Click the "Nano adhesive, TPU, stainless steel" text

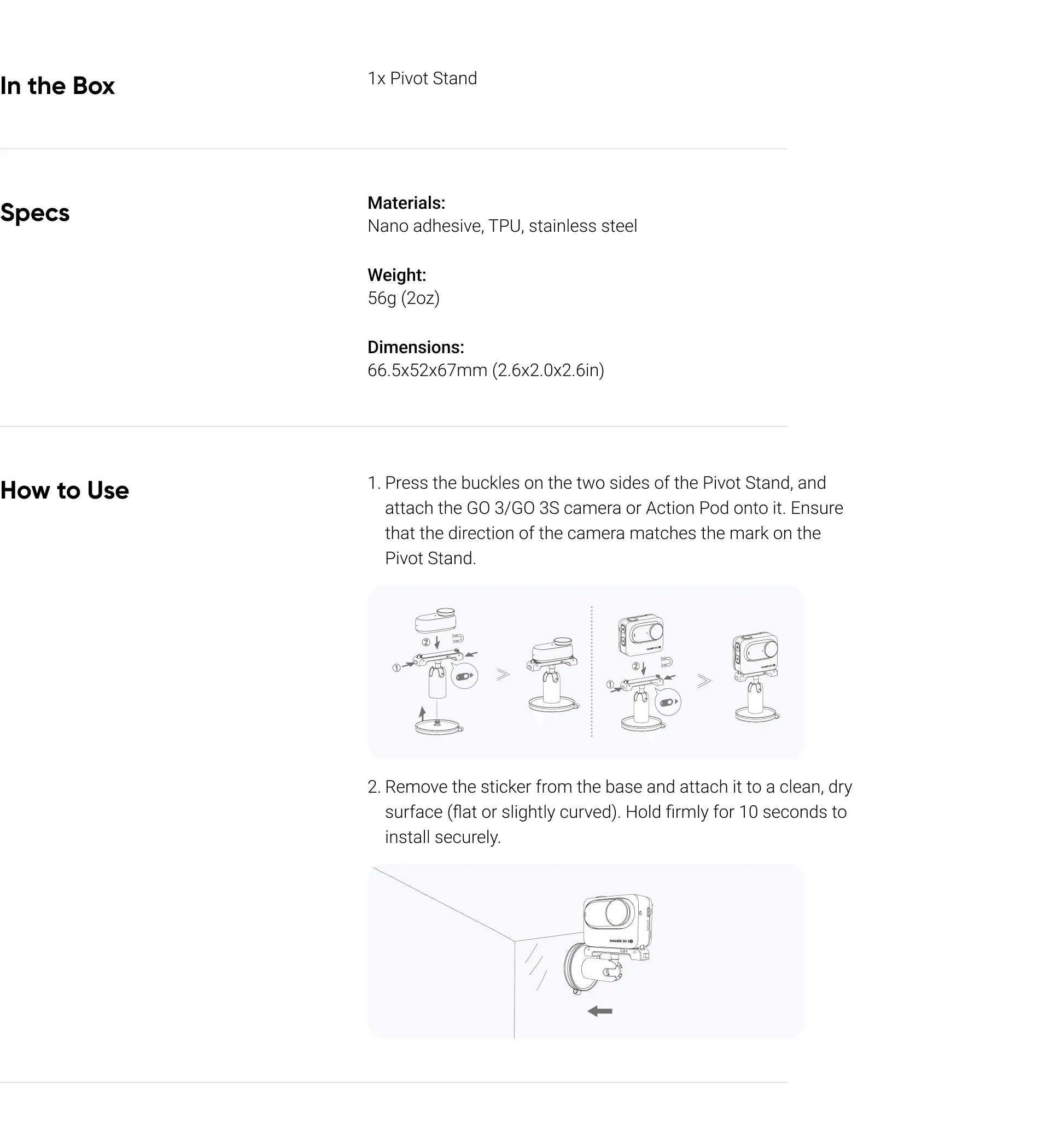502,226
